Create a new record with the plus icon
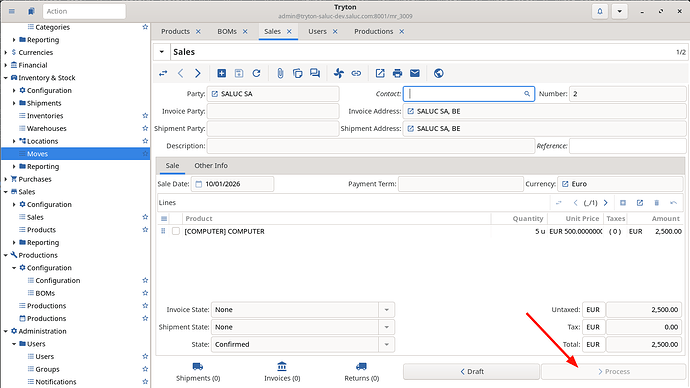This screenshot has height=388, width=690. click(x=221, y=73)
